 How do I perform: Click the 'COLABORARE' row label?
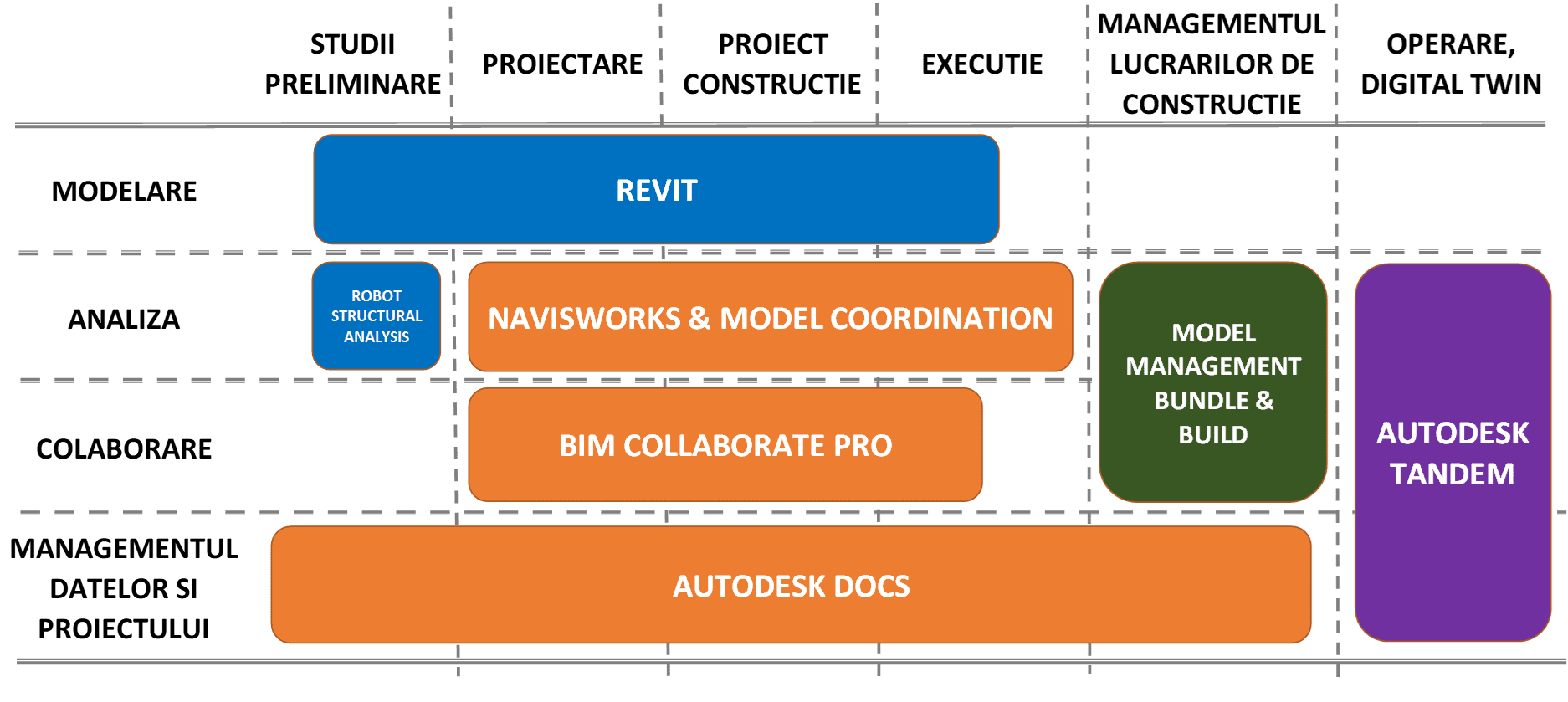point(124,448)
